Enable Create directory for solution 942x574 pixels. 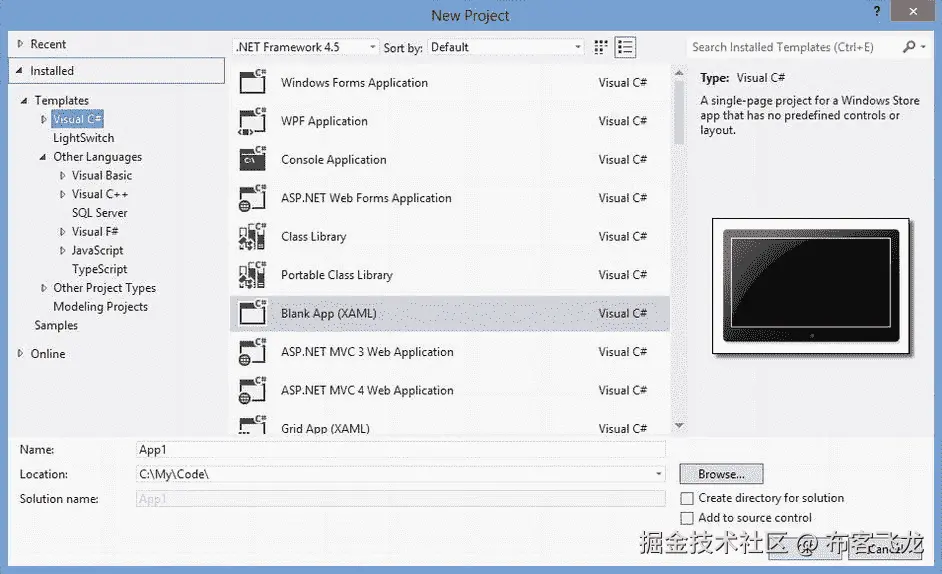[687, 498]
